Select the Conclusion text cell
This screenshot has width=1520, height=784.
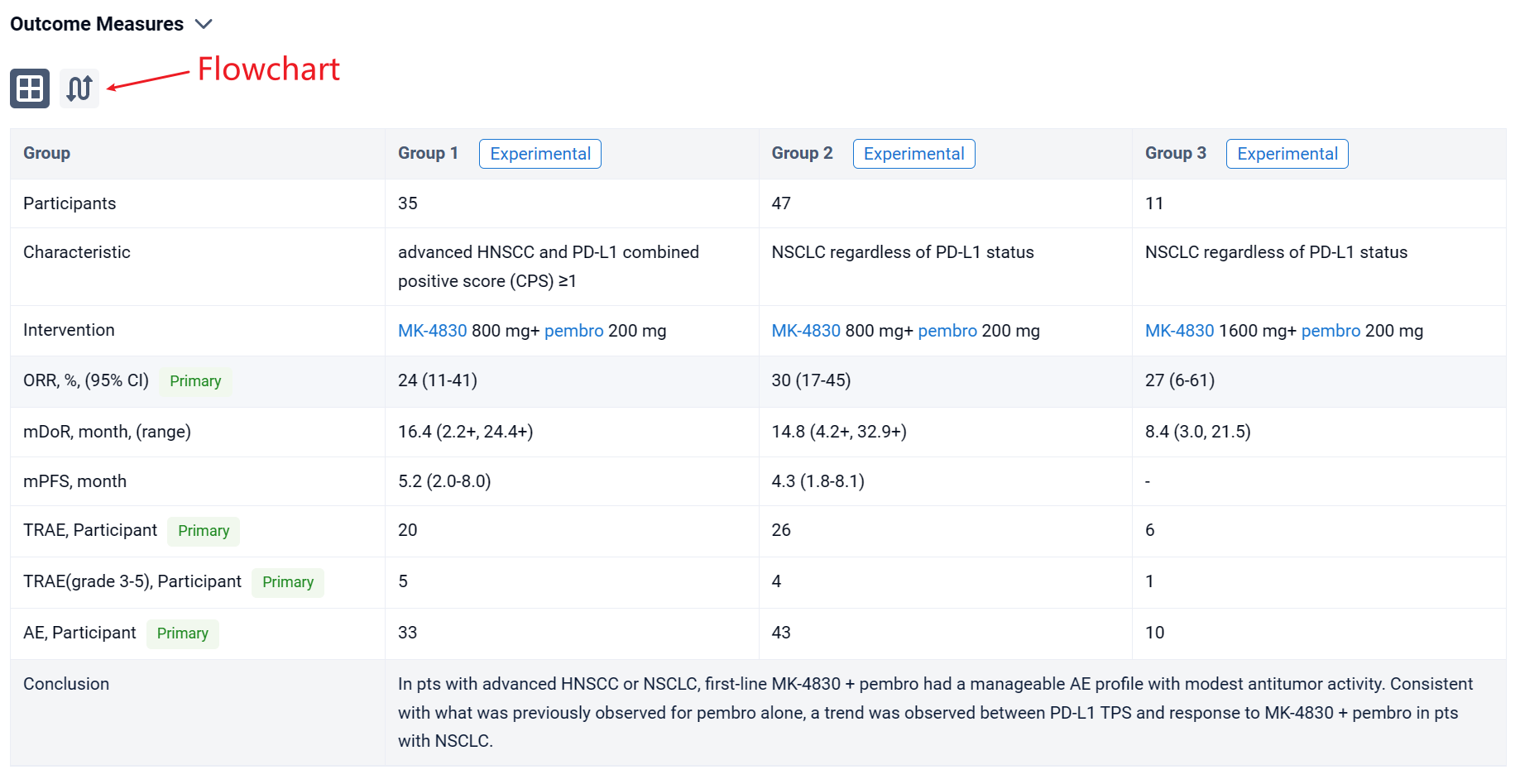(935, 712)
